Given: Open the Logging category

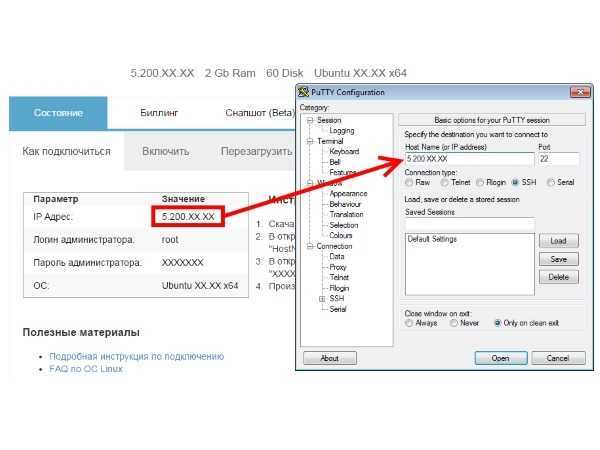Looking at the screenshot, I should coord(342,131).
